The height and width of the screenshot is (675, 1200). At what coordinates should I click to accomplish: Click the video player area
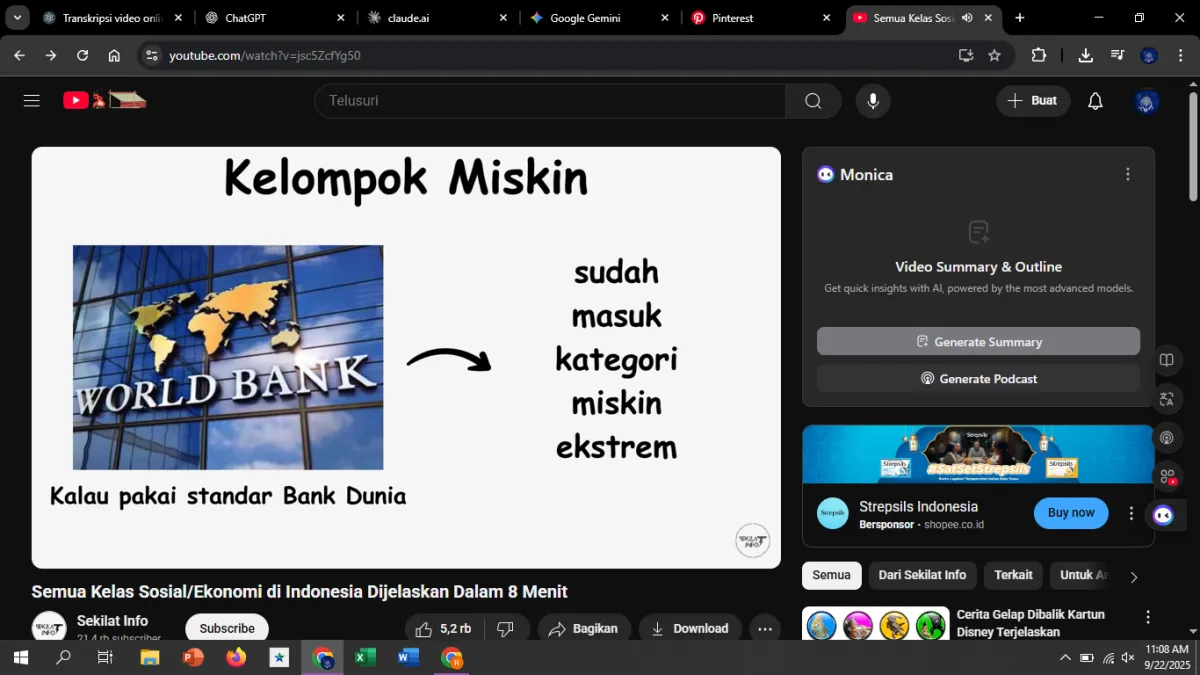[x=406, y=358]
